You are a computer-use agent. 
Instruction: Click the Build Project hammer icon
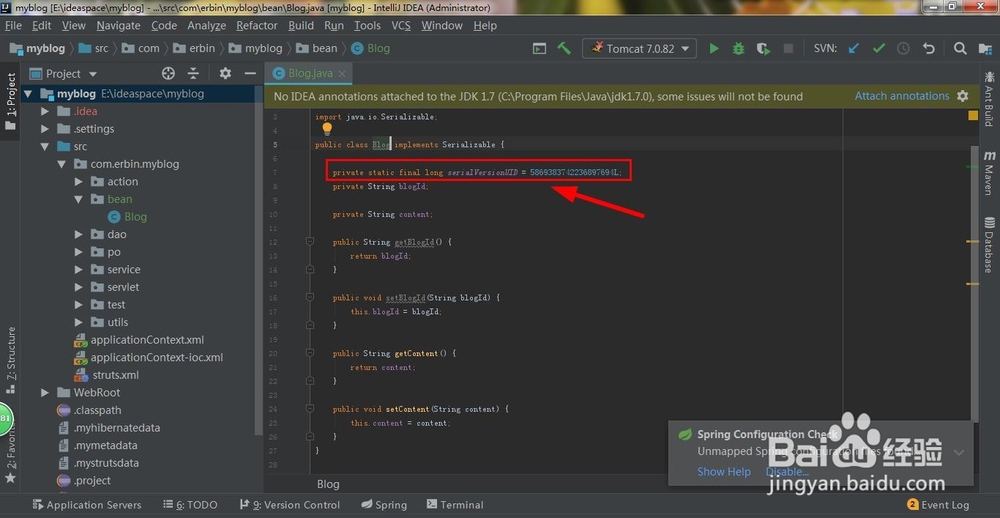(564, 48)
